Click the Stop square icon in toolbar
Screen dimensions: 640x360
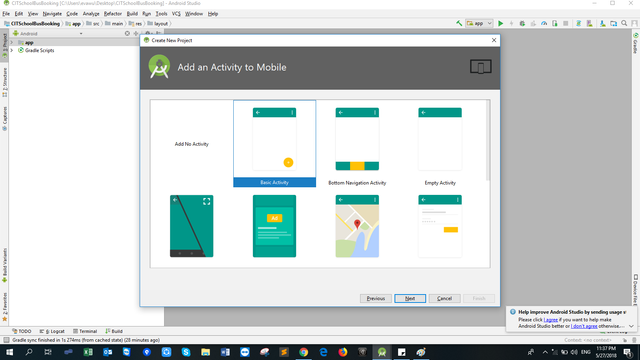[566, 23]
